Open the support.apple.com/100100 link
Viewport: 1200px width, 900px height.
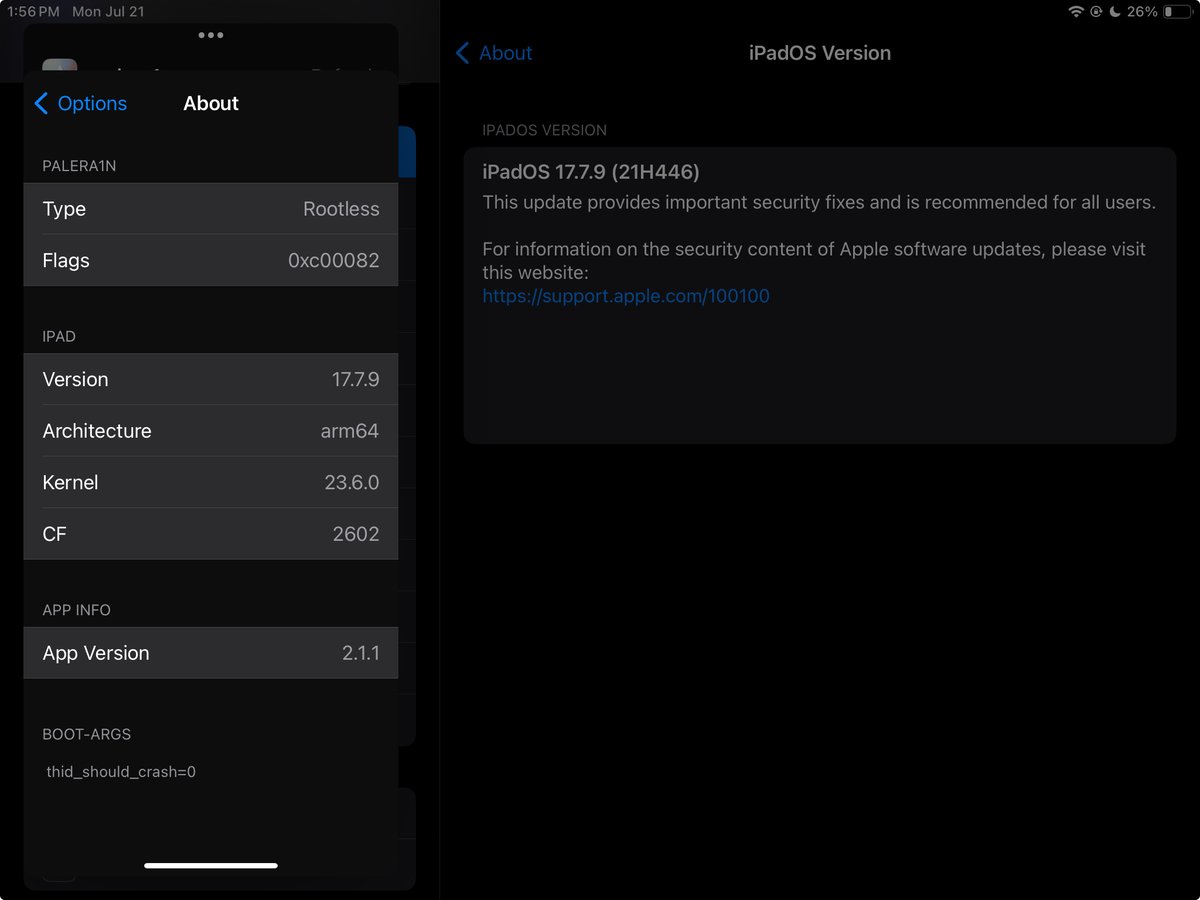click(626, 296)
